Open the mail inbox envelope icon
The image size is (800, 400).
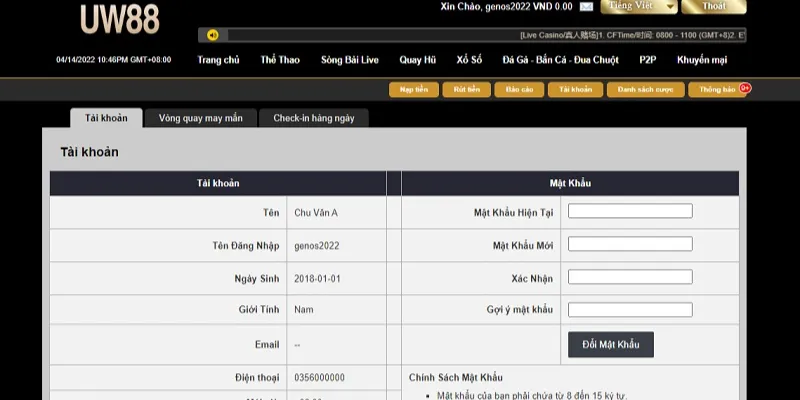[x=586, y=6]
